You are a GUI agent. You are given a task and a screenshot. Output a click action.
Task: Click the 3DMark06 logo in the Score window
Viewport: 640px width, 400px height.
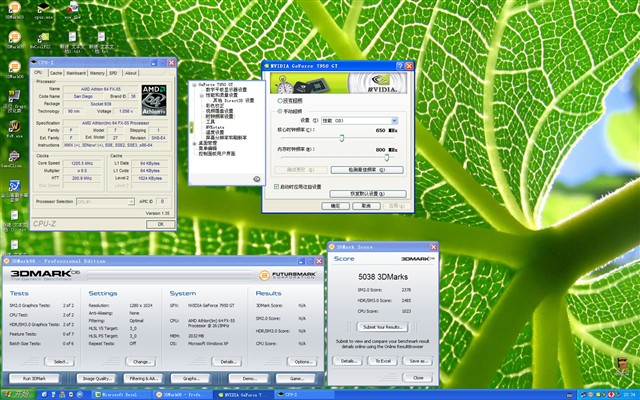pos(418,258)
